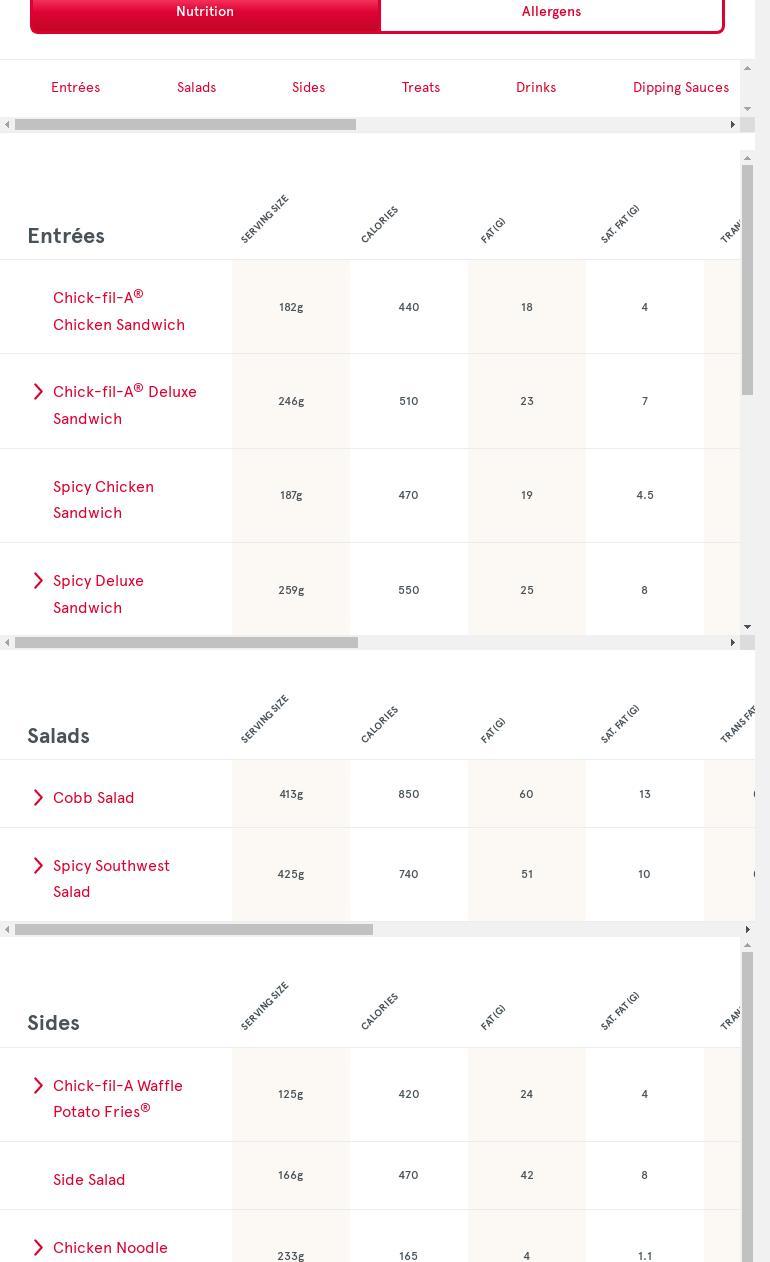Navigate to Drinks category

535,87
